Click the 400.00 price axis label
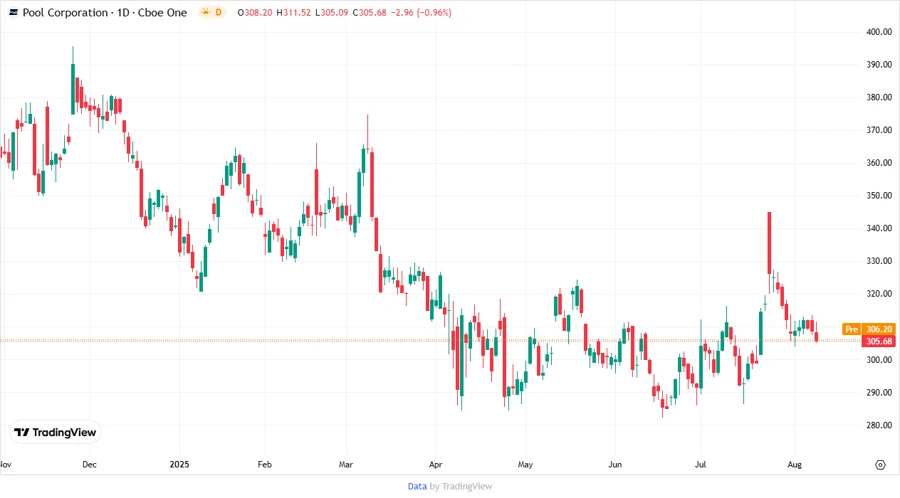The height and width of the screenshot is (498, 900). (x=879, y=32)
